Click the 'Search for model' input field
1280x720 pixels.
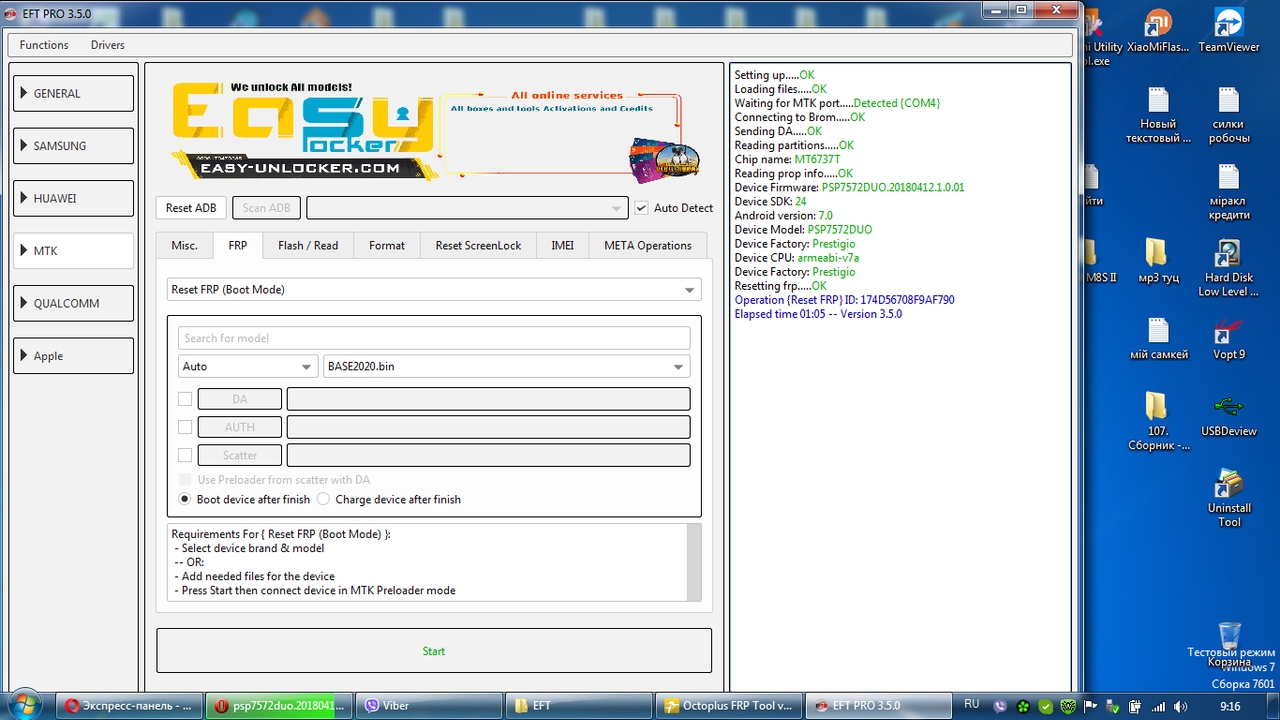coord(434,338)
